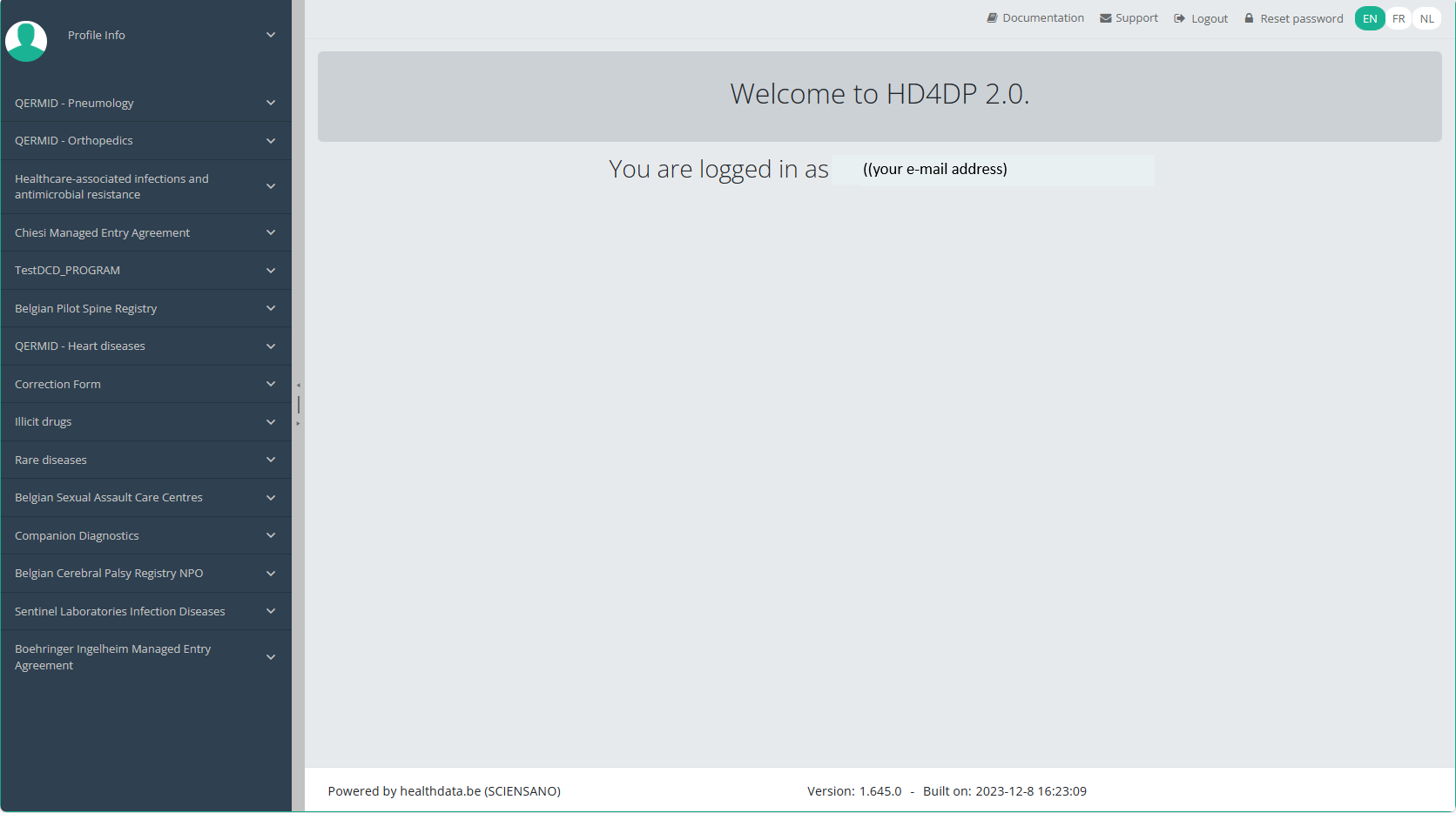The image size is (1456, 813).
Task: Open the Correction Form menu item
Action: (57, 384)
